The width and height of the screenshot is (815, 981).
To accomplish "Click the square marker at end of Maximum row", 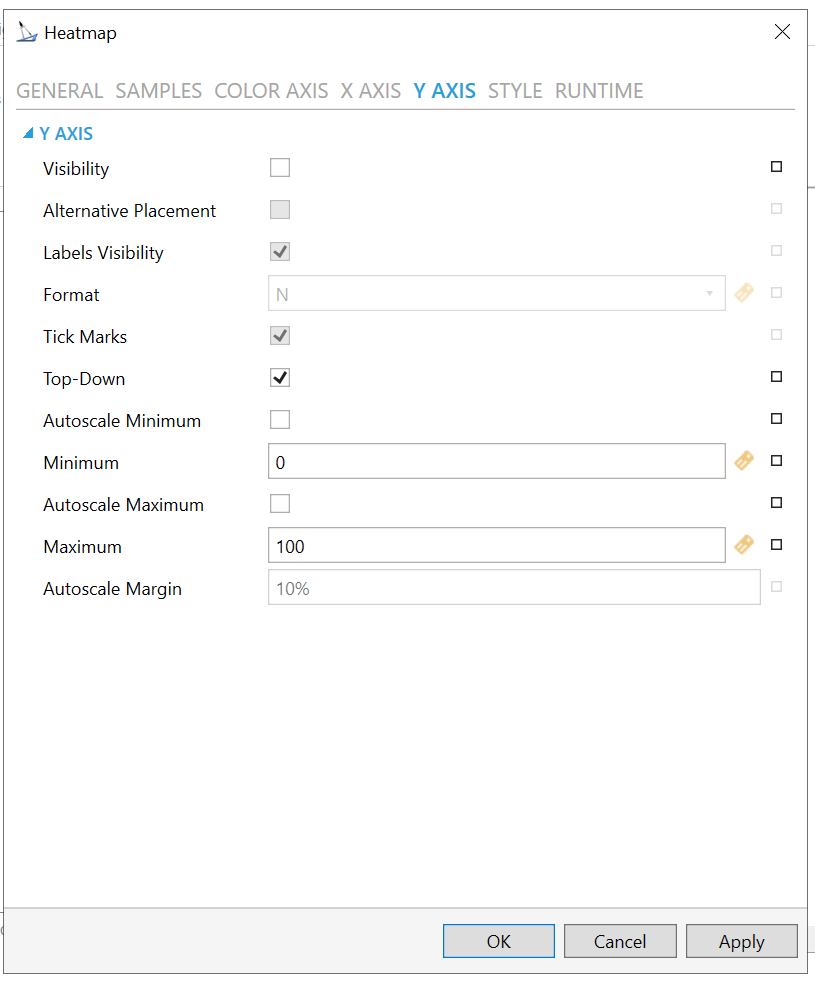I will tap(776, 545).
